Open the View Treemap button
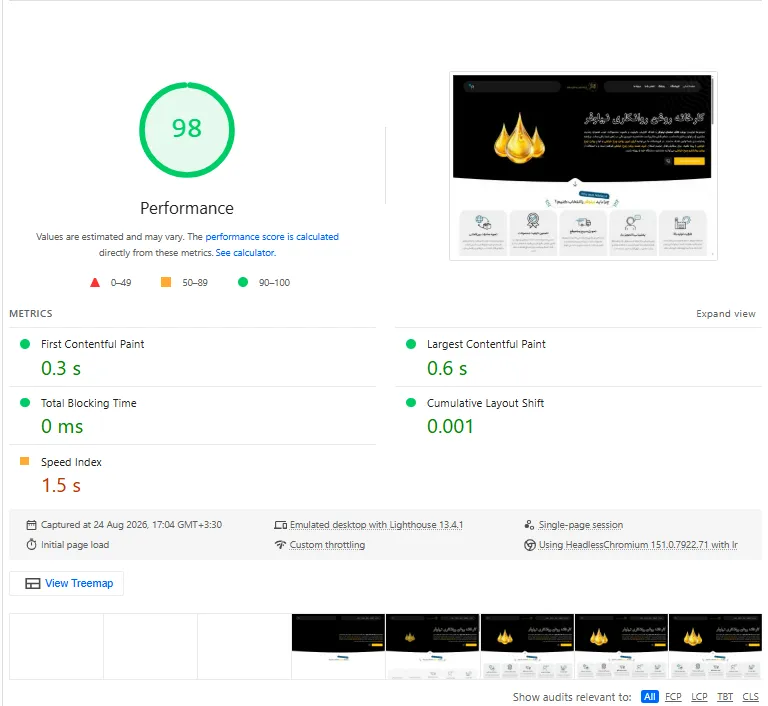 (x=67, y=584)
